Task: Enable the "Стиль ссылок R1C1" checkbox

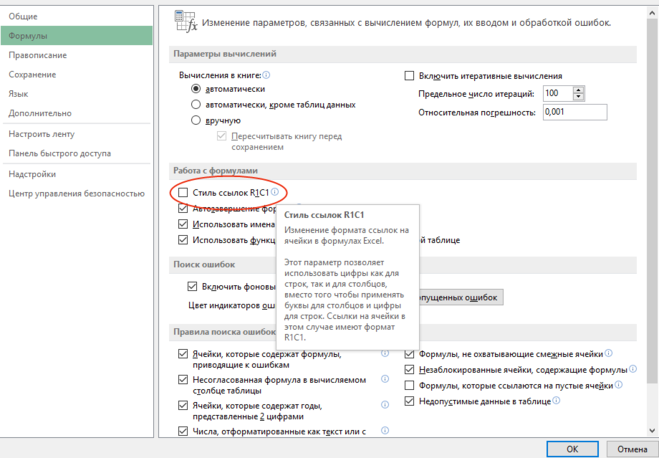Action: pyautogui.click(x=183, y=192)
